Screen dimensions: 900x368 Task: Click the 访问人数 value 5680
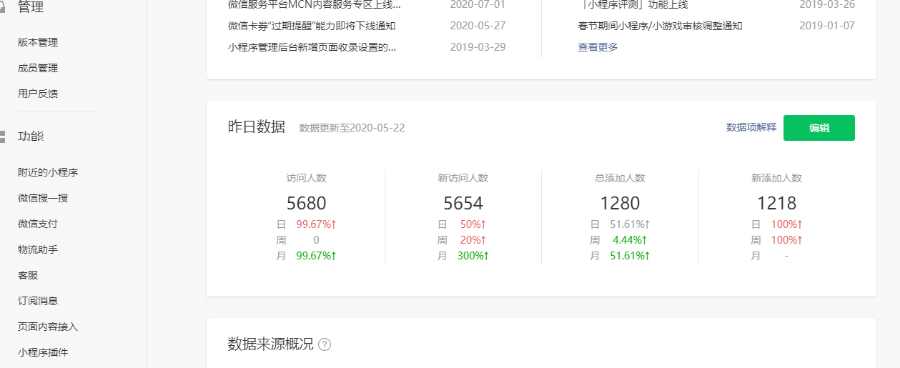(307, 203)
